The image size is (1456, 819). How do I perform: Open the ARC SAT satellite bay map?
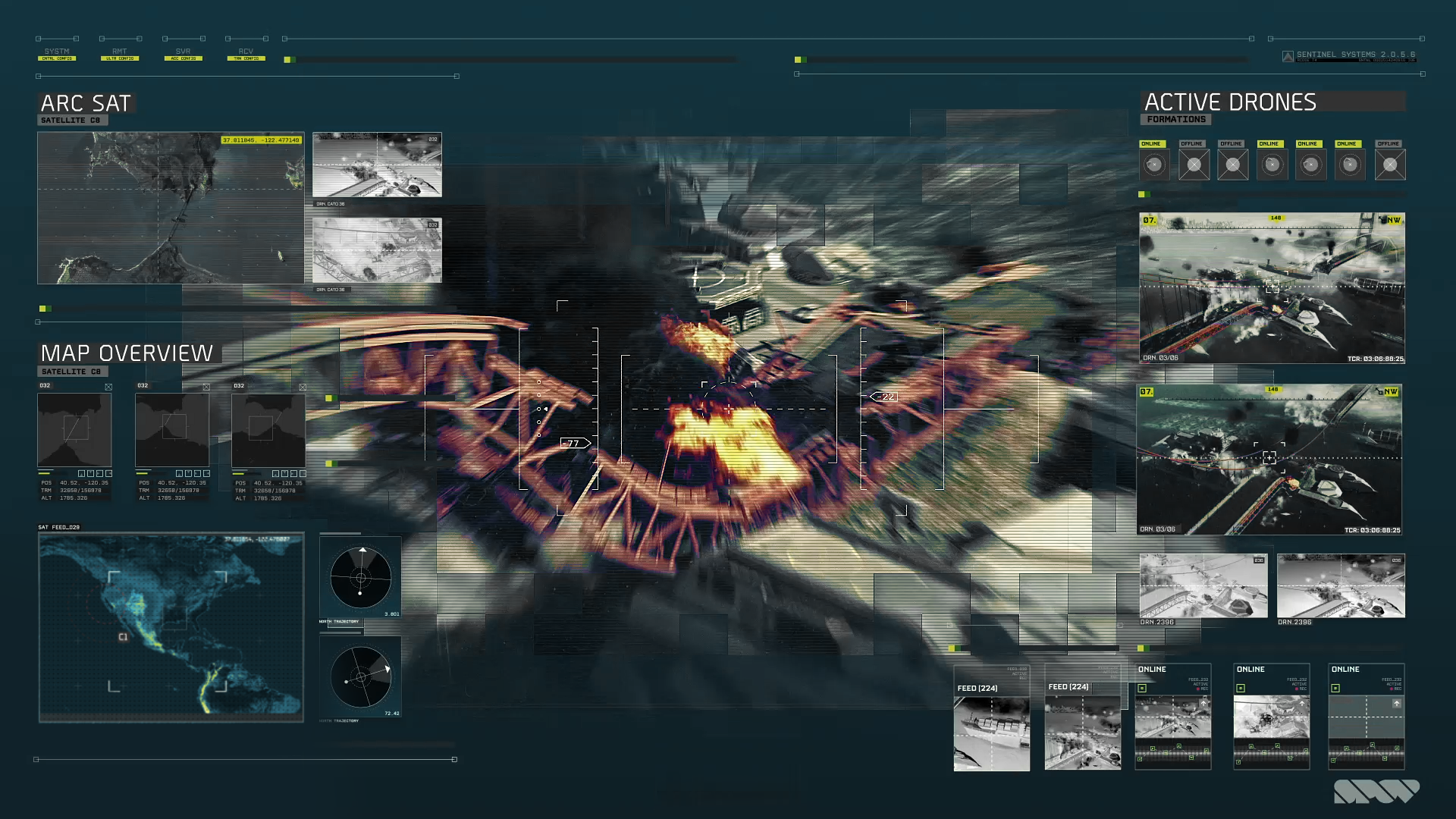click(171, 209)
